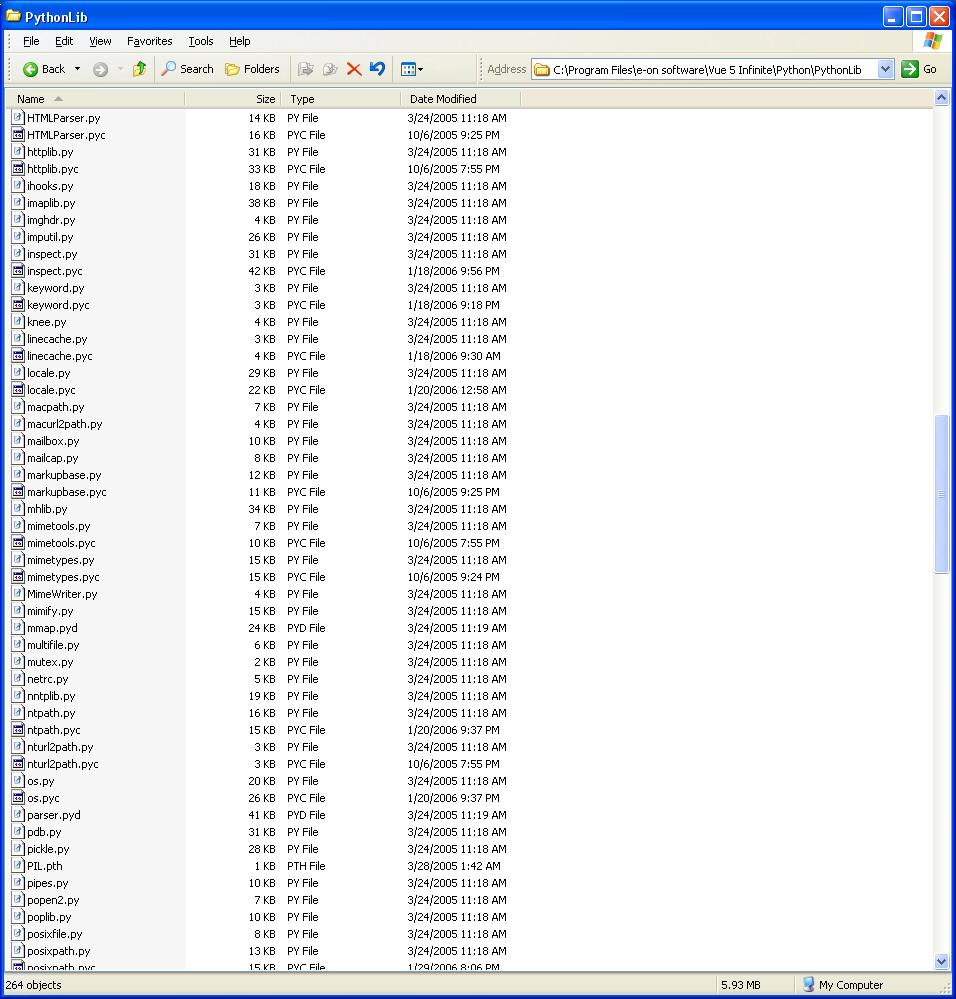Open the File menu

(x=31, y=41)
